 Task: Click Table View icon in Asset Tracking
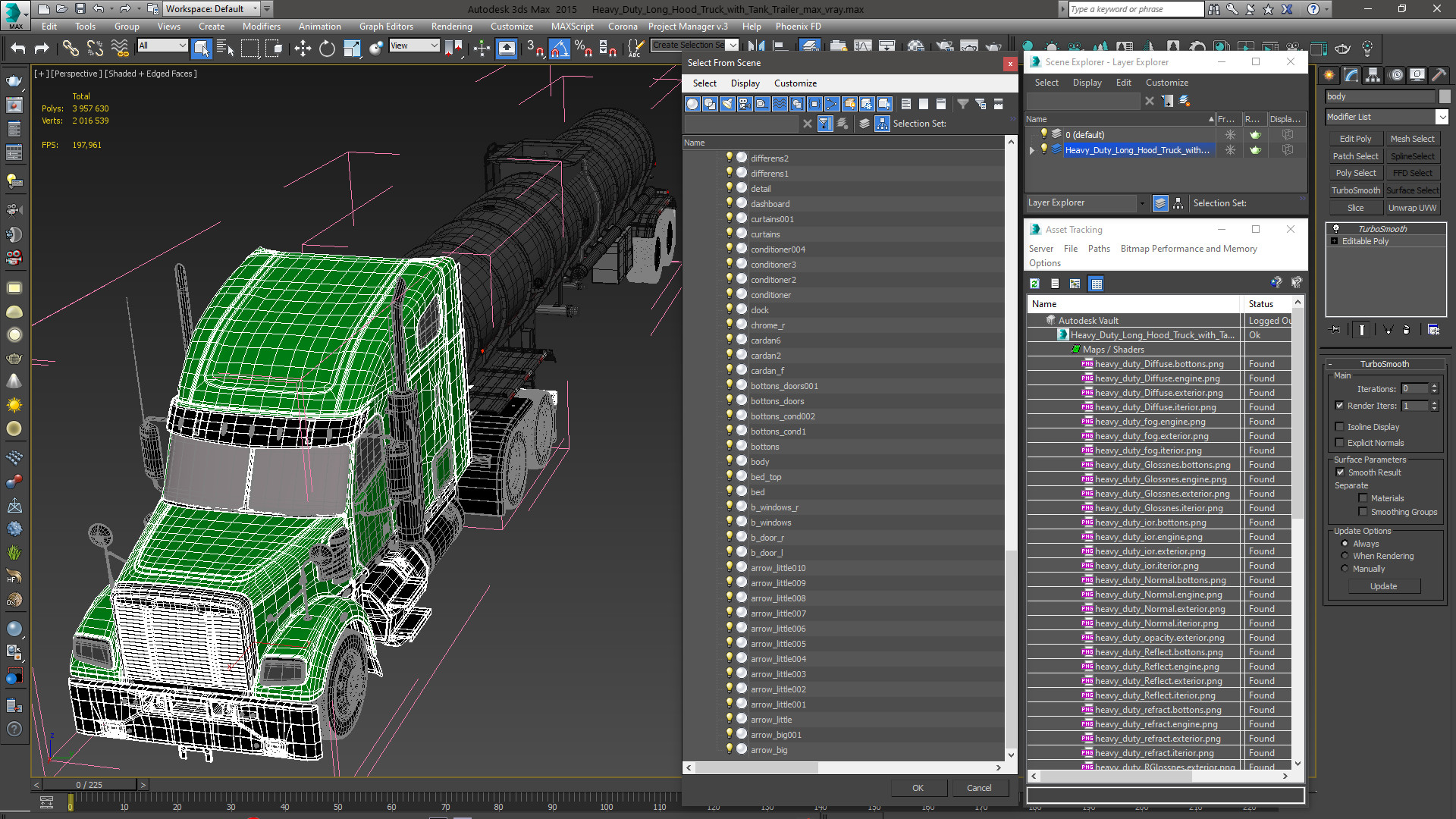point(1096,284)
